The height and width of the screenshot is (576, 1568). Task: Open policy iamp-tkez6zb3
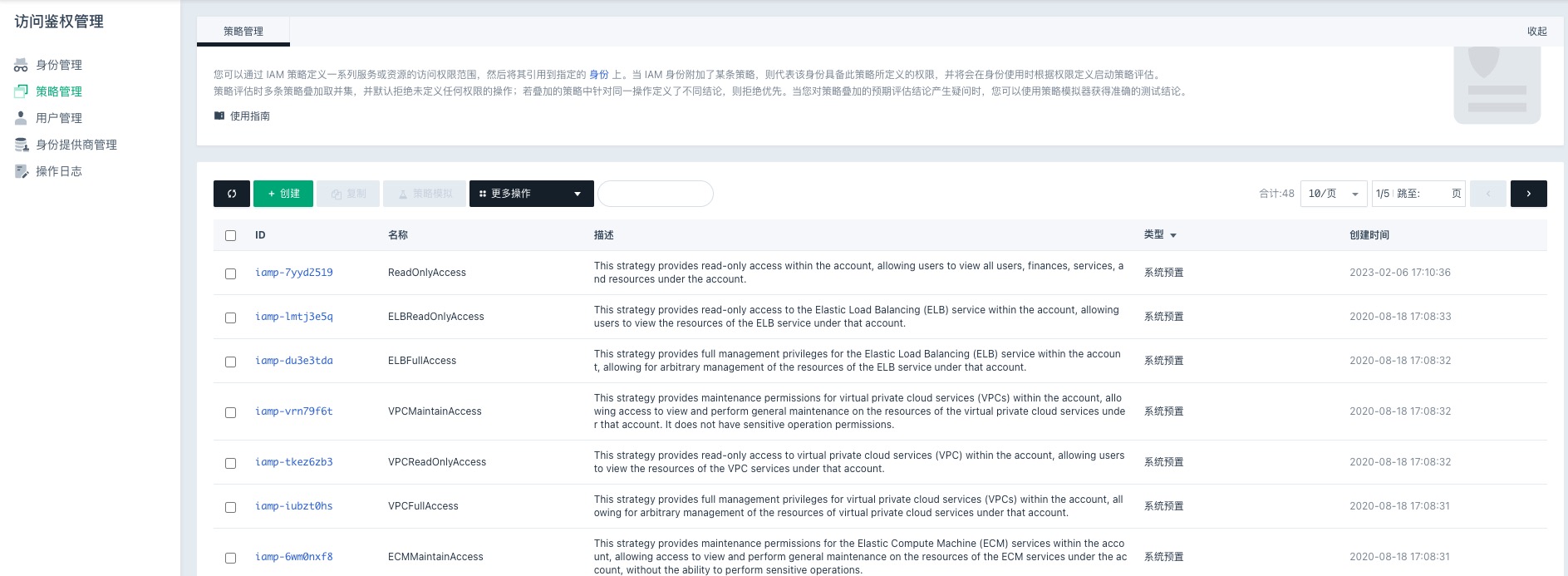(294, 462)
